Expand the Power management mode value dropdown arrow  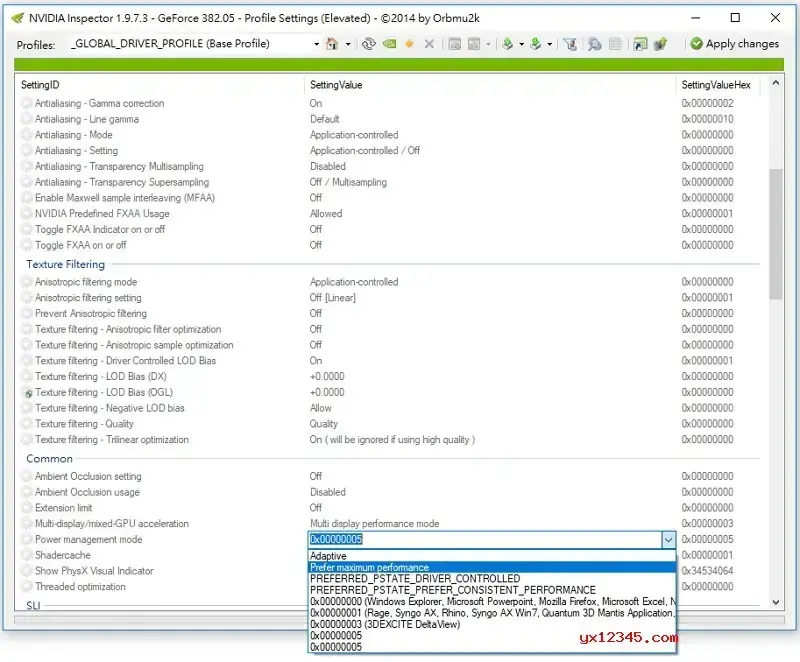(668, 540)
